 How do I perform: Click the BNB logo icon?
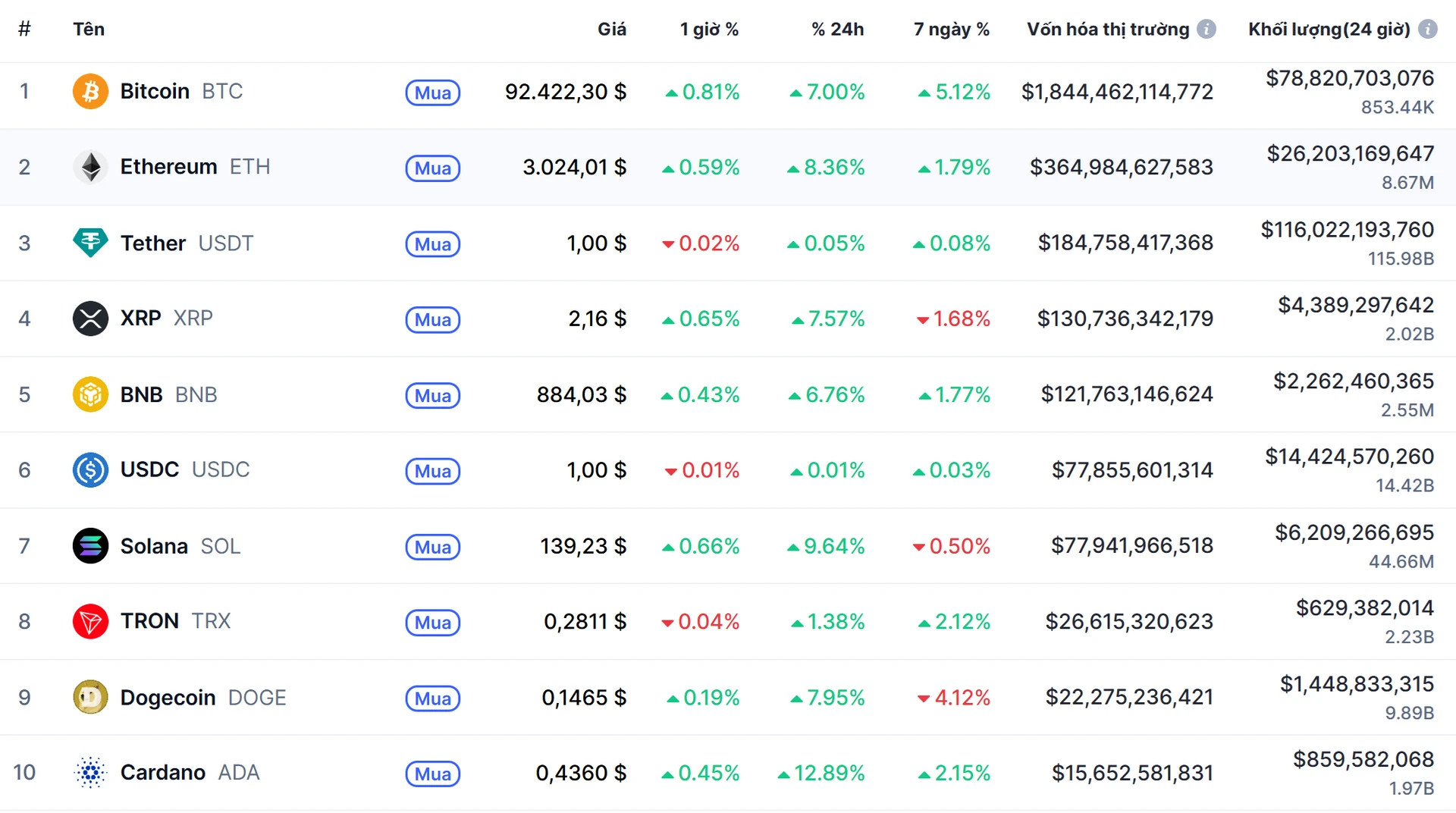pyautogui.click(x=90, y=394)
